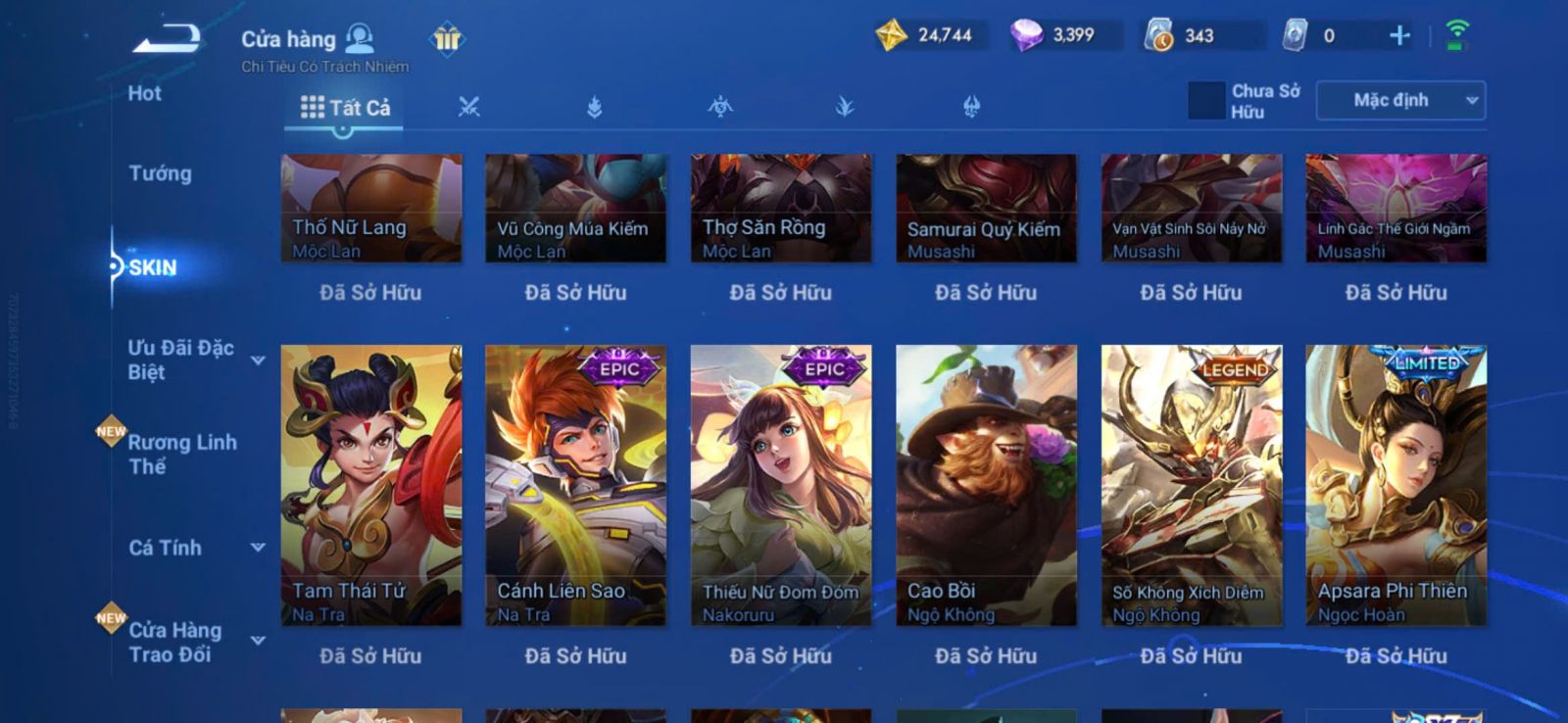Open the Tướng menu item

coord(161,173)
